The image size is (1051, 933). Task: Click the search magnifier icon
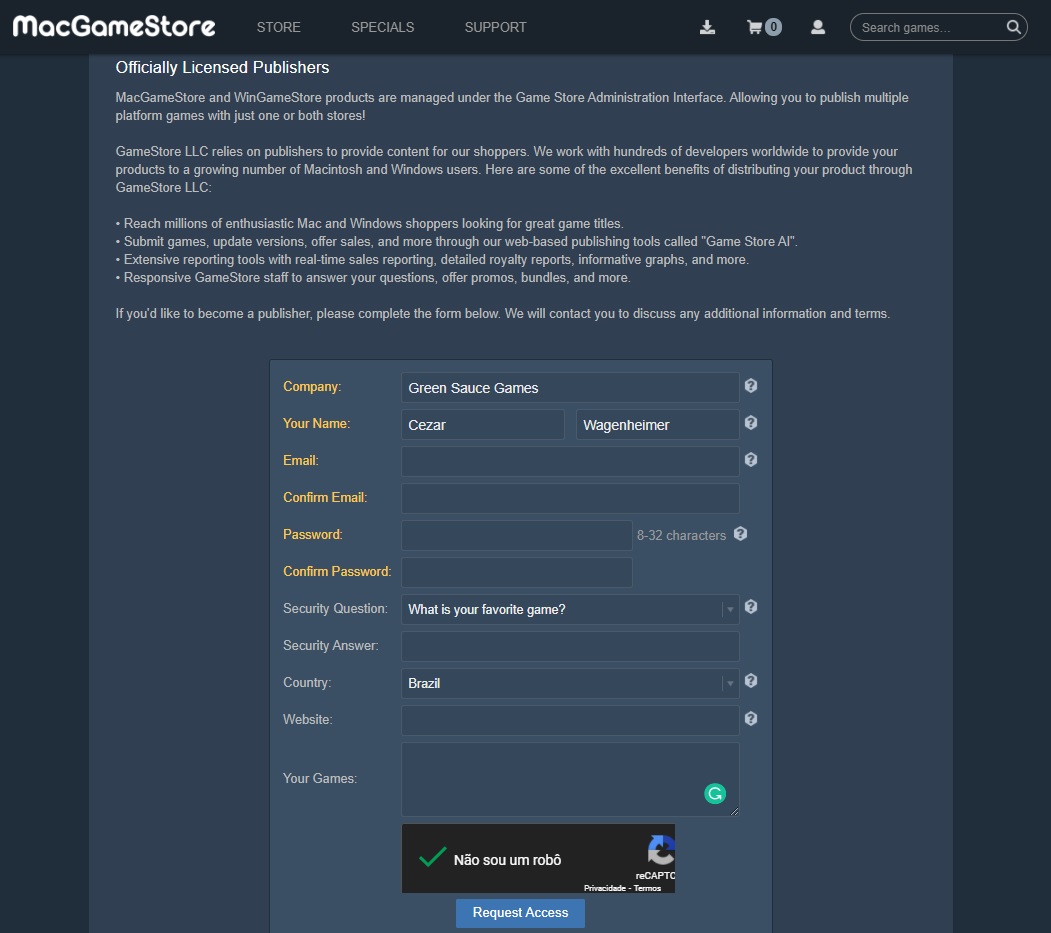[1013, 27]
